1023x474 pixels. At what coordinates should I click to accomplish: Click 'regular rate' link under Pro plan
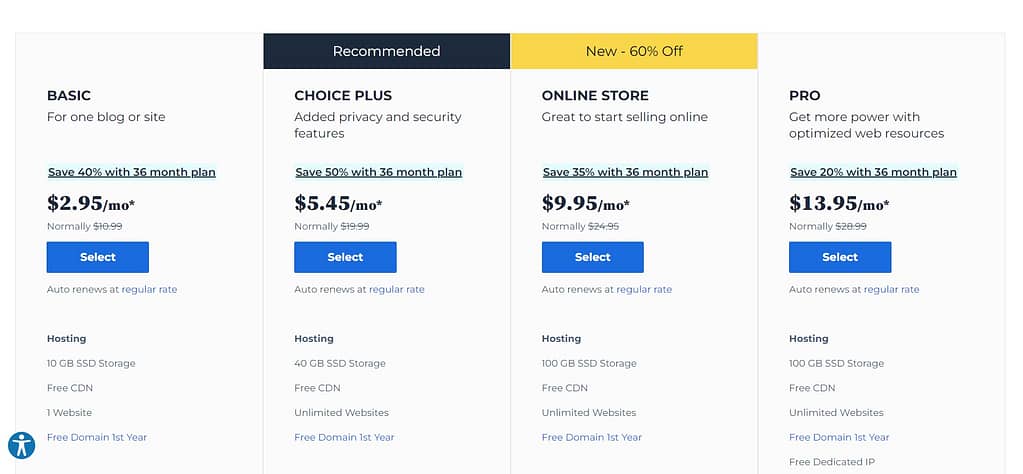click(x=891, y=289)
